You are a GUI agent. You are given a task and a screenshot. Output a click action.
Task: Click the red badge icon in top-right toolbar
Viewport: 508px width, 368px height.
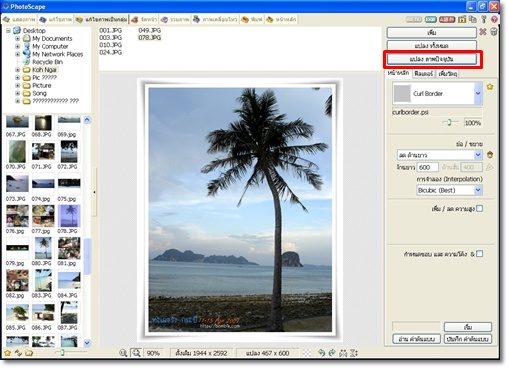[447, 20]
